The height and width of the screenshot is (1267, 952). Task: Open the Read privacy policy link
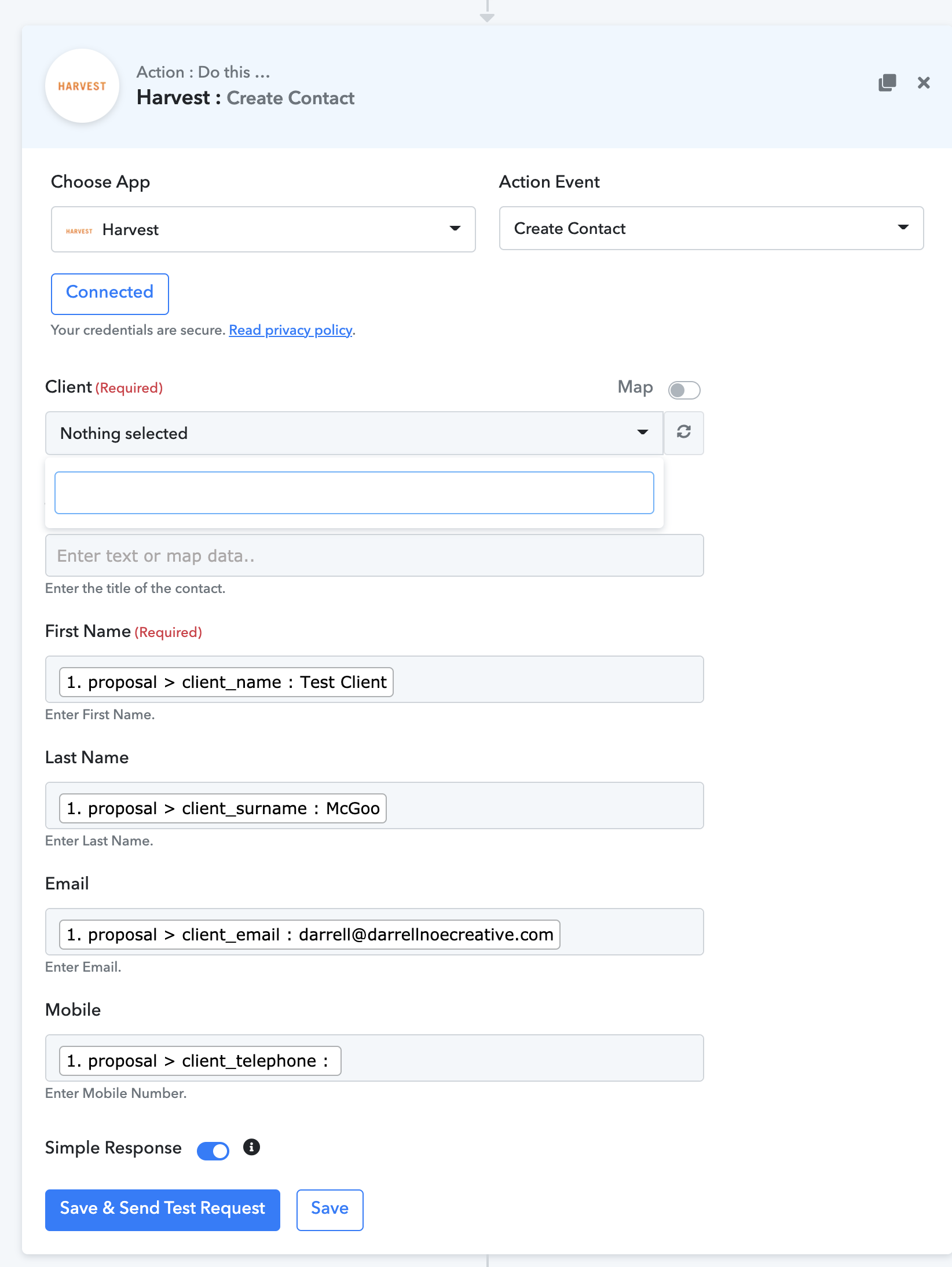[291, 330]
